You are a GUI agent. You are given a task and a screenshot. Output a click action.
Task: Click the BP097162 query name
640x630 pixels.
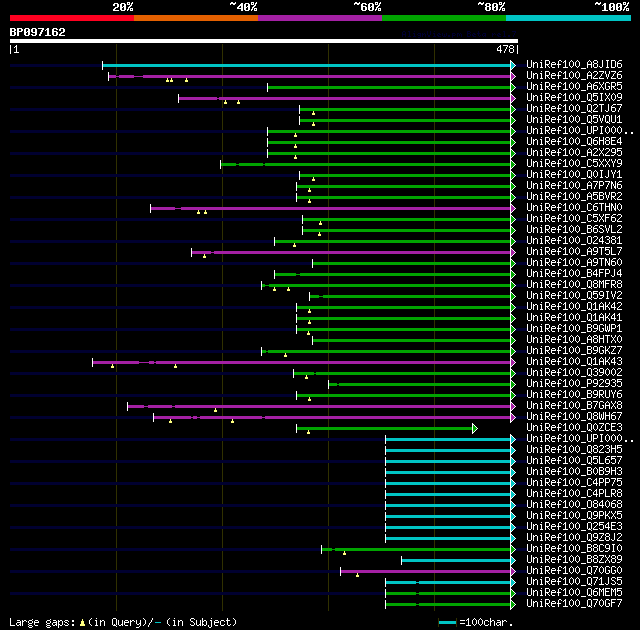[x=38, y=32]
